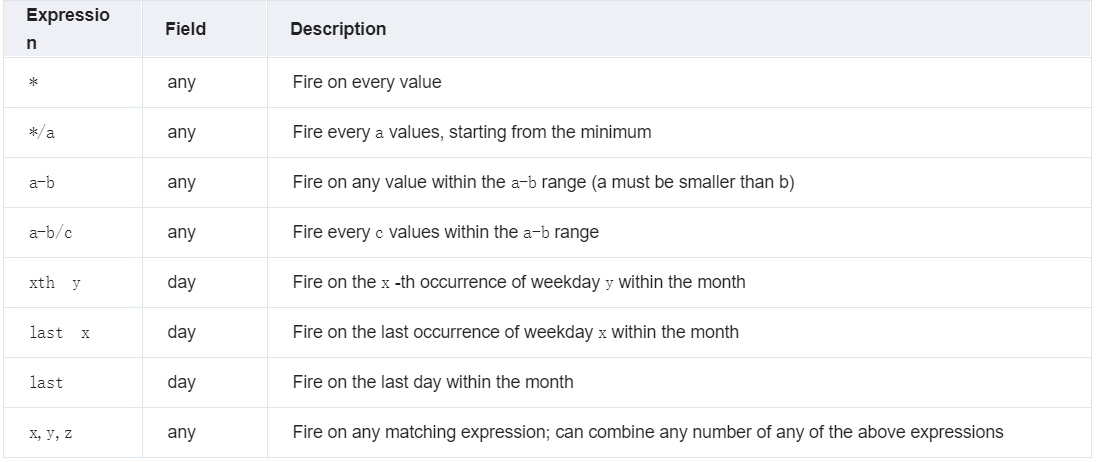This screenshot has height=462, width=1096.
Task: Click the x-th occurrence of weekday description
Action: point(519,282)
